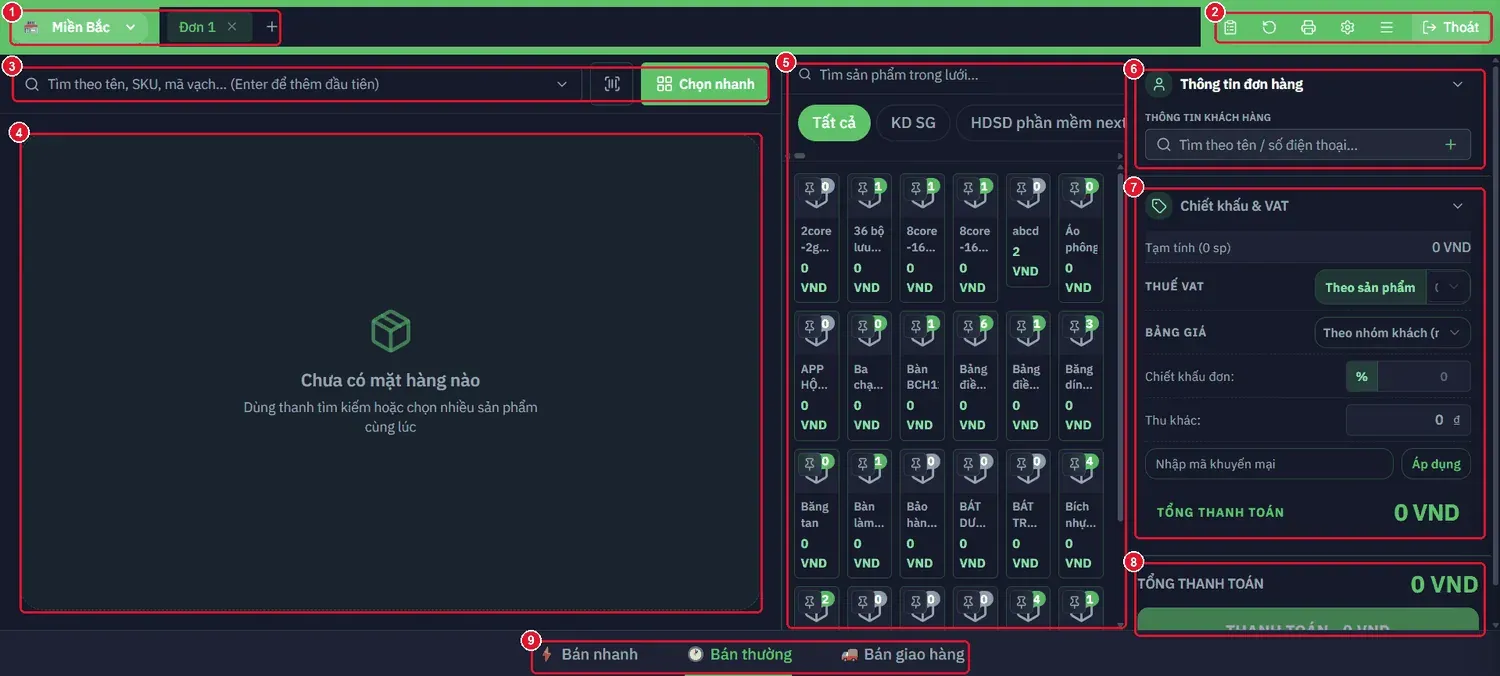
Task: Open the Miền Bắc branch dropdown
Action: click(81, 27)
